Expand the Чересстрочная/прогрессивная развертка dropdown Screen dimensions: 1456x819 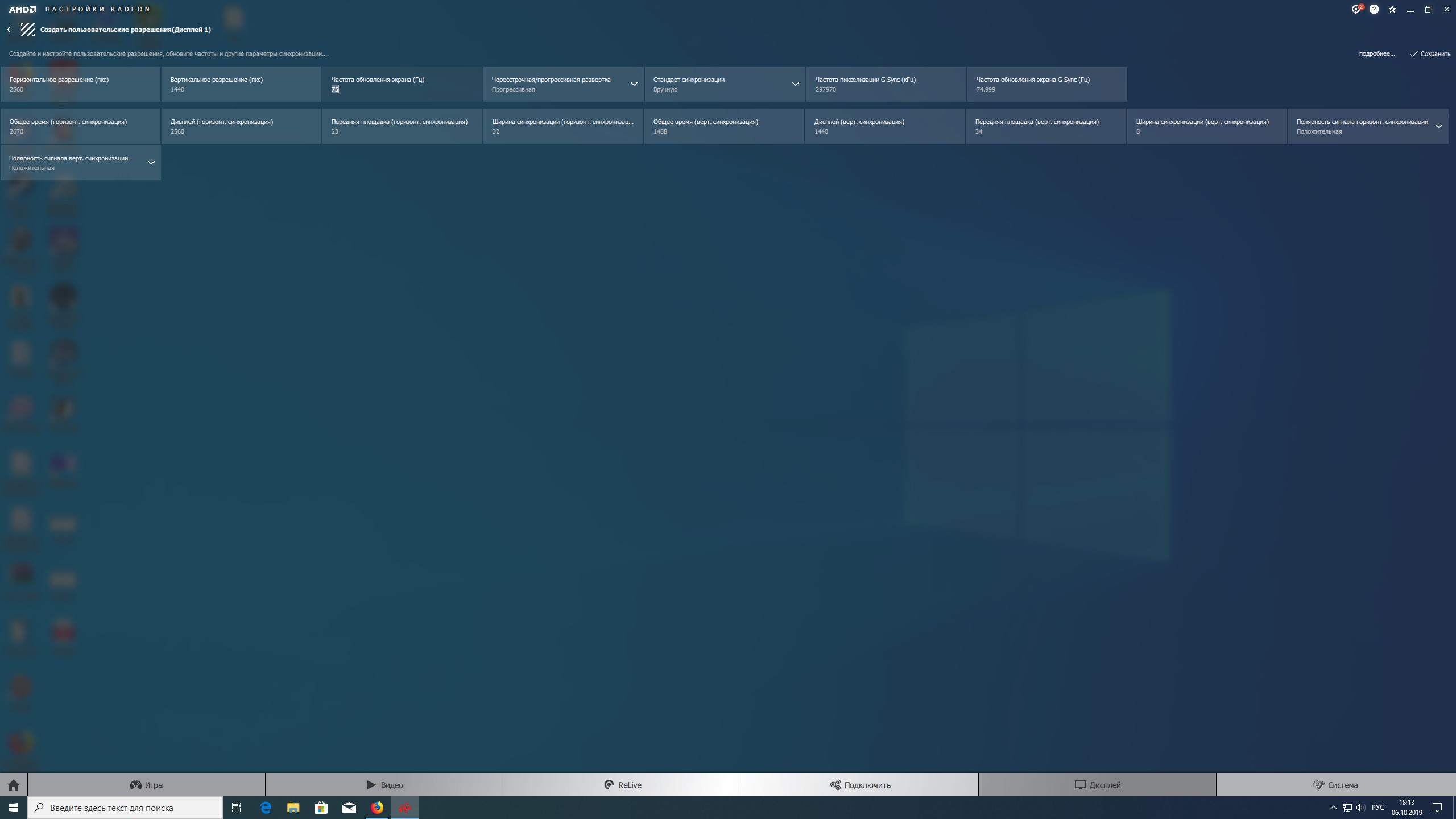click(634, 84)
